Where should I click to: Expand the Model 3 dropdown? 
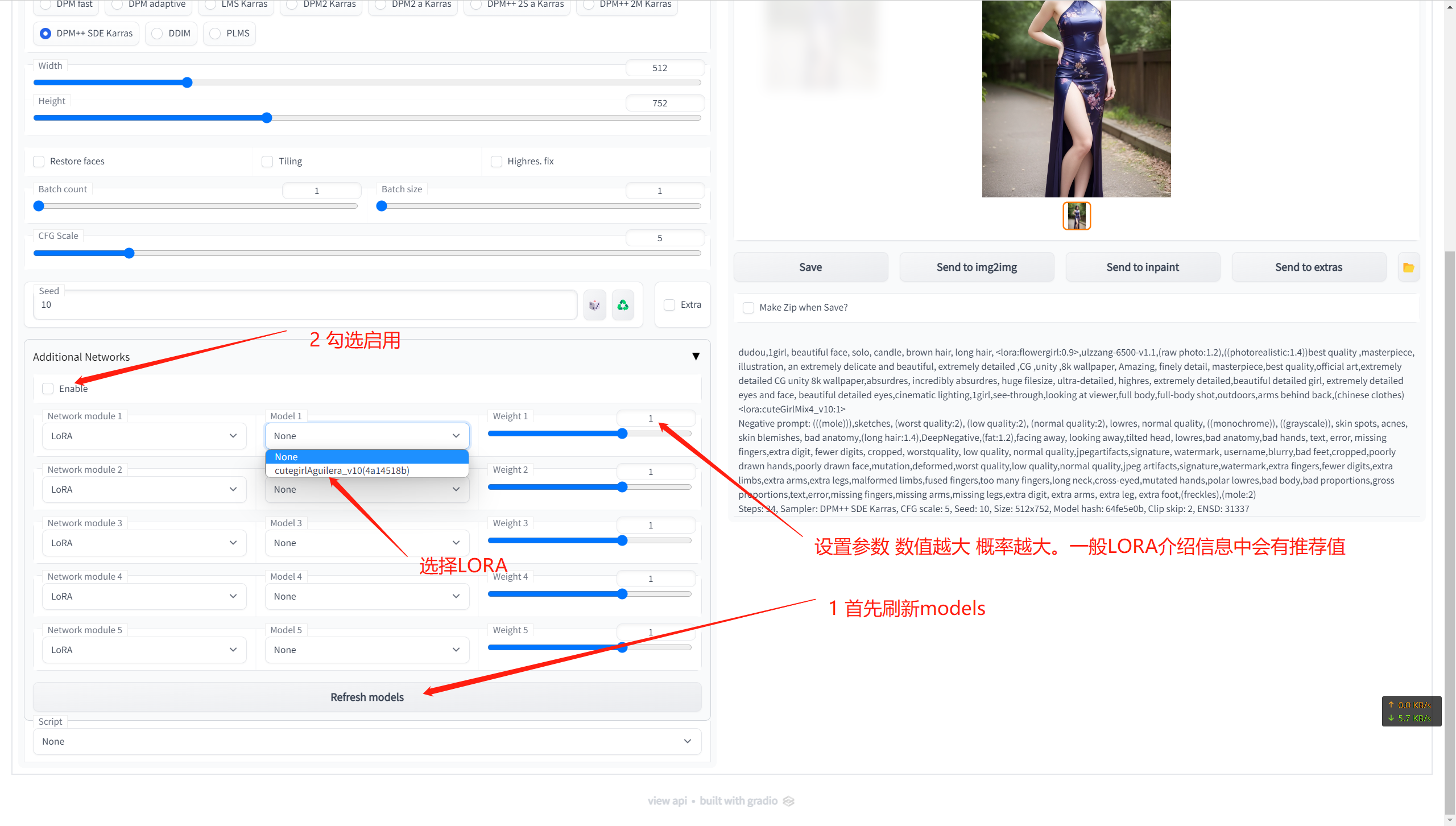pos(367,543)
